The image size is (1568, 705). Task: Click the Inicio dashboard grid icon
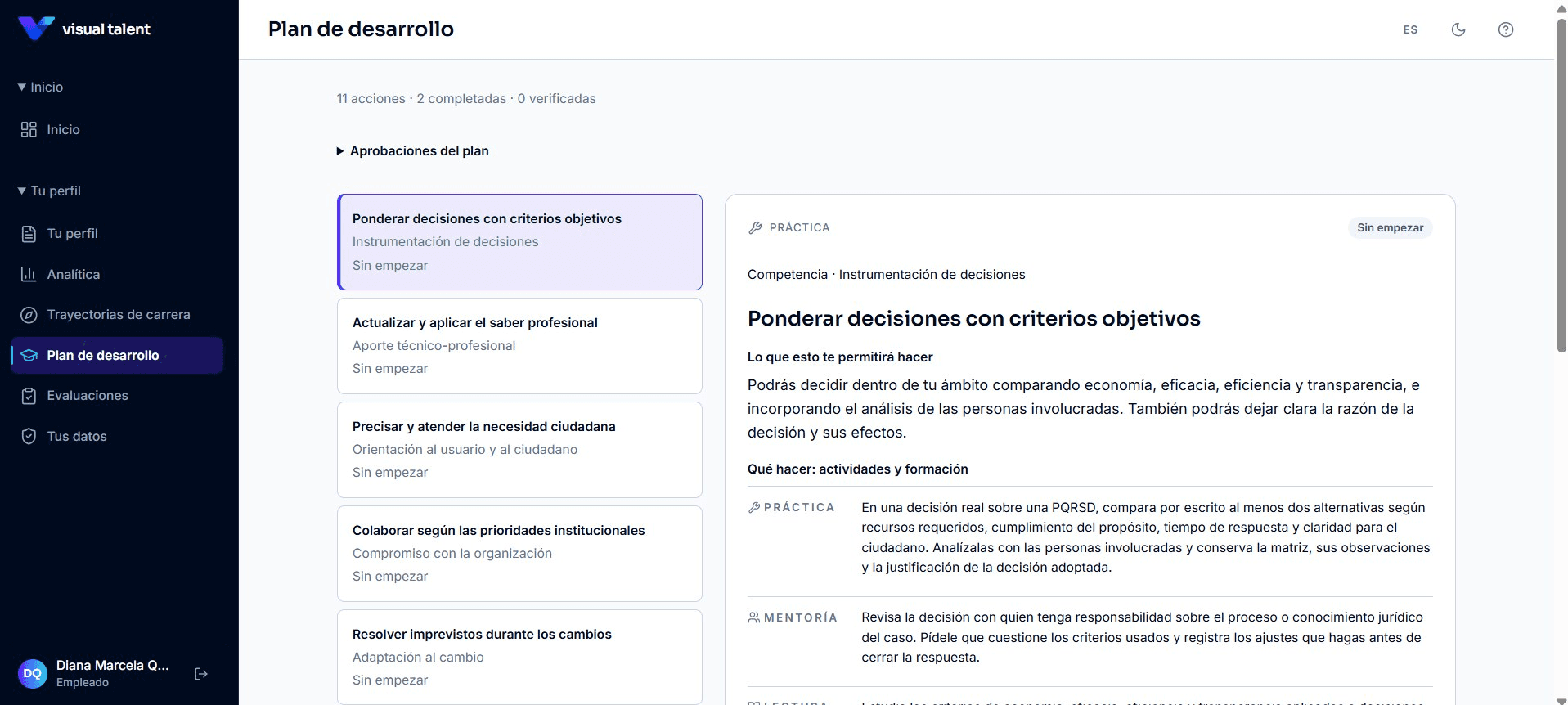click(x=29, y=129)
